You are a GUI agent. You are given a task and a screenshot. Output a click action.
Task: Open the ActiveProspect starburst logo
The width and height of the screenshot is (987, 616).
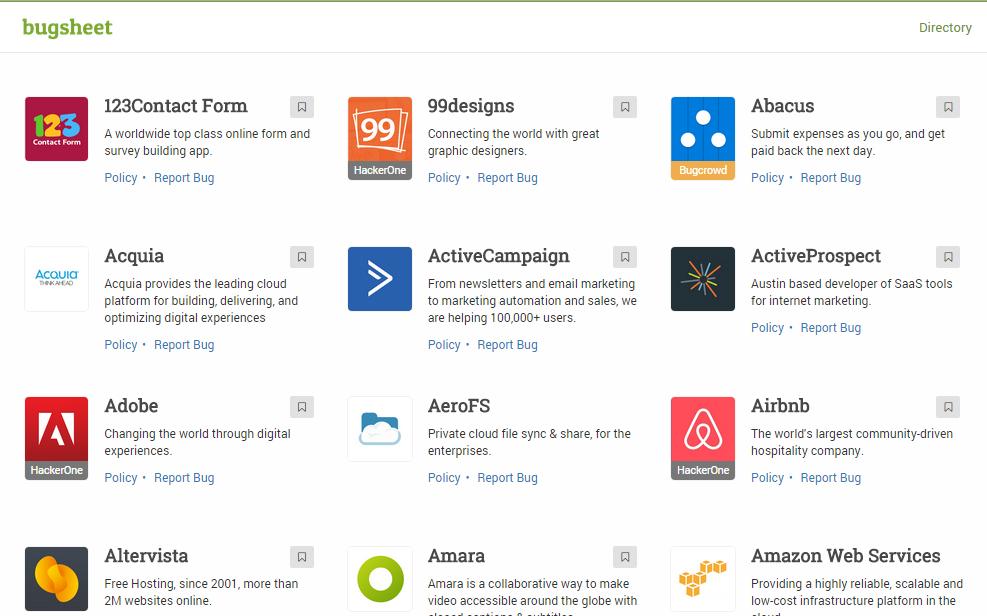pos(703,279)
